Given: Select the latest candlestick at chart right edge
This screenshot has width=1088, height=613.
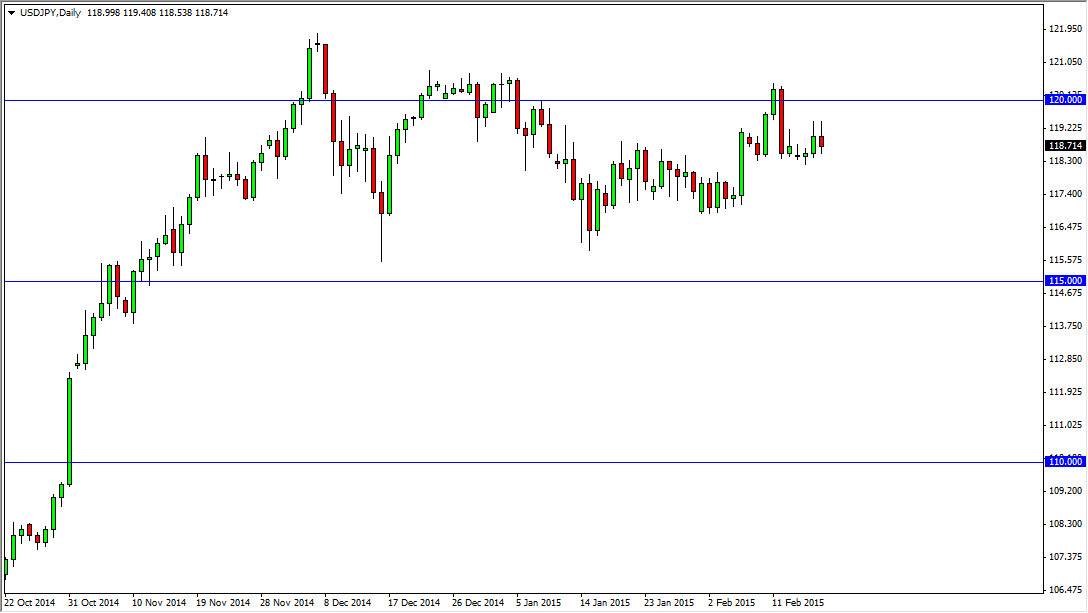Looking at the screenshot, I should [820, 140].
